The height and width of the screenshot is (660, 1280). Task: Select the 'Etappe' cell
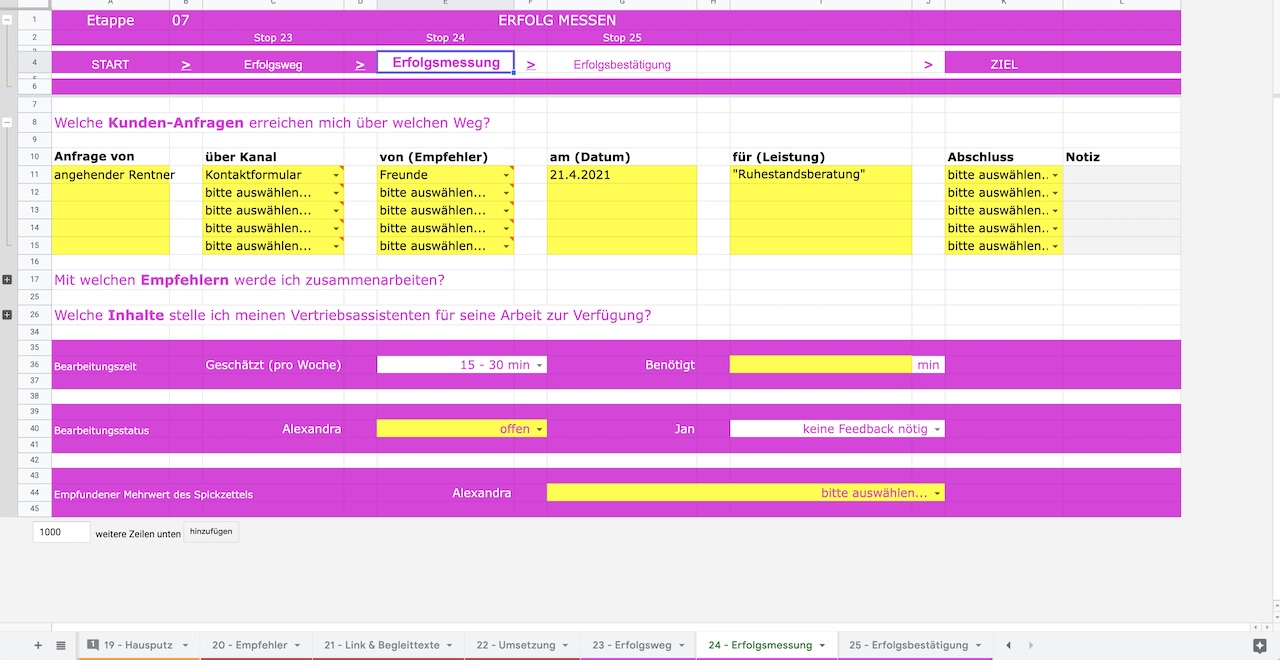[x=111, y=20]
